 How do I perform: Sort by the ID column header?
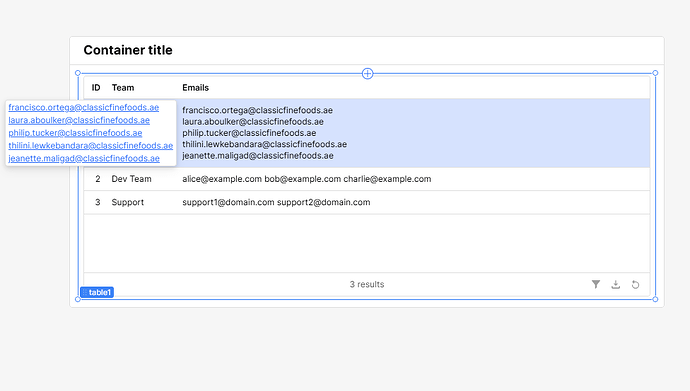coord(96,88)
